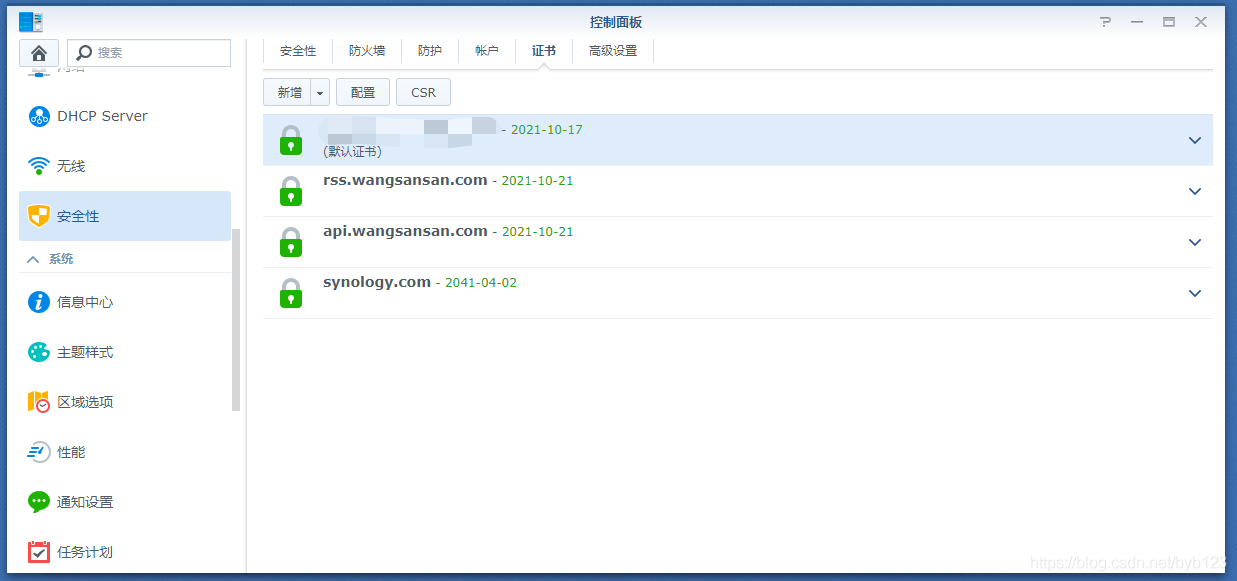Click the CSR button
This screenshot has width=1237, height=581.
423,91
